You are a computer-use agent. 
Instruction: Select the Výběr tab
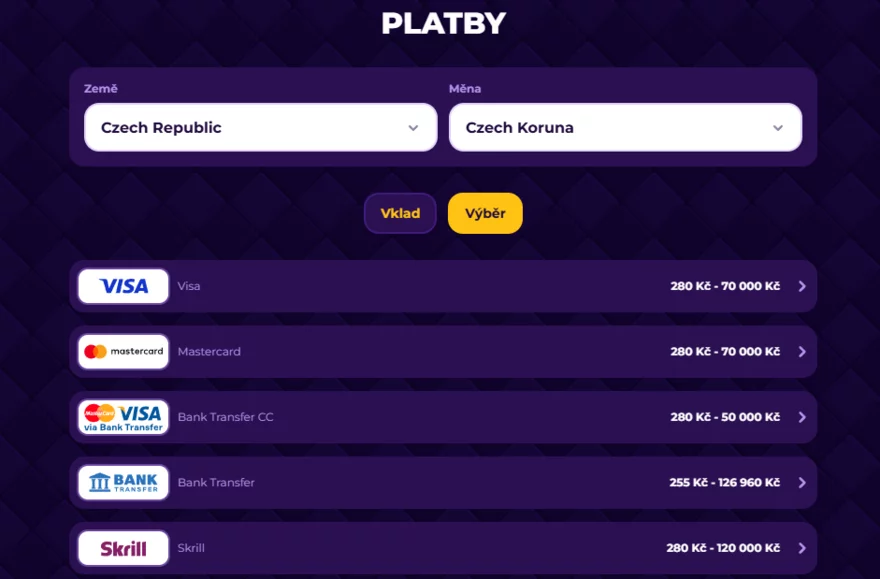[485, 213]
